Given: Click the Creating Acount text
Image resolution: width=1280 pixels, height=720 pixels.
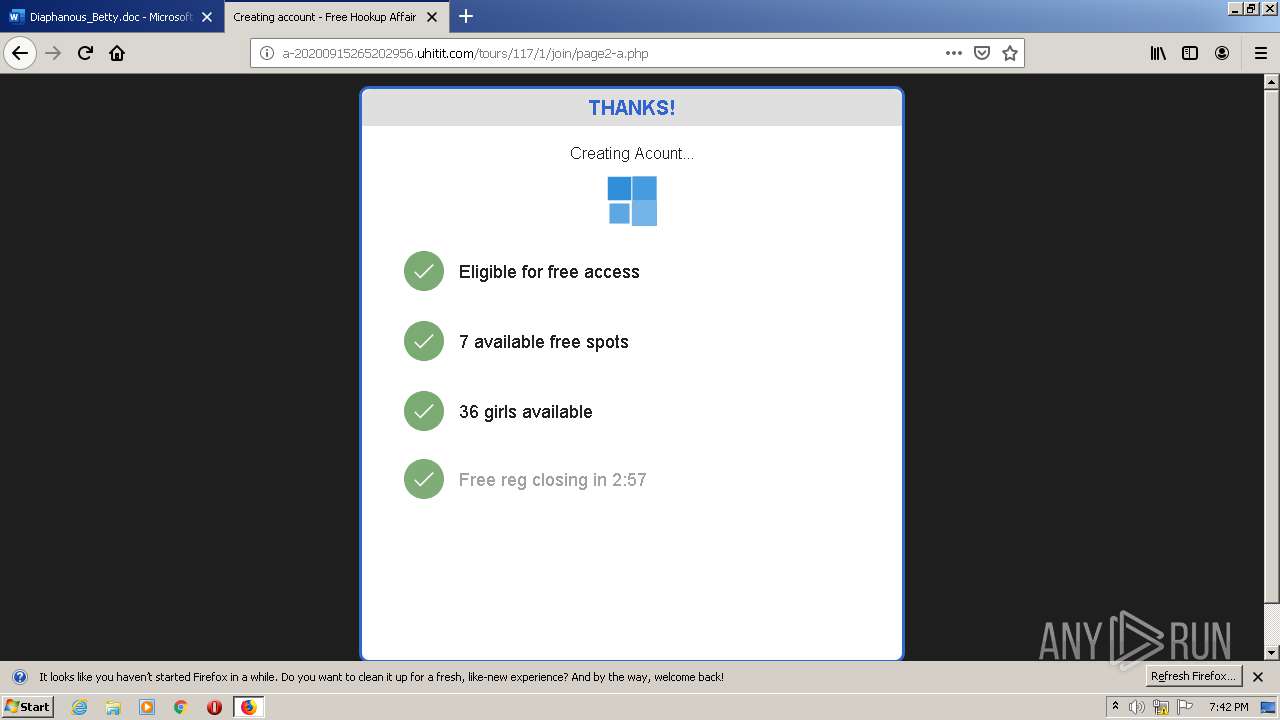Looking at the screenshot, I should (632, 153).
